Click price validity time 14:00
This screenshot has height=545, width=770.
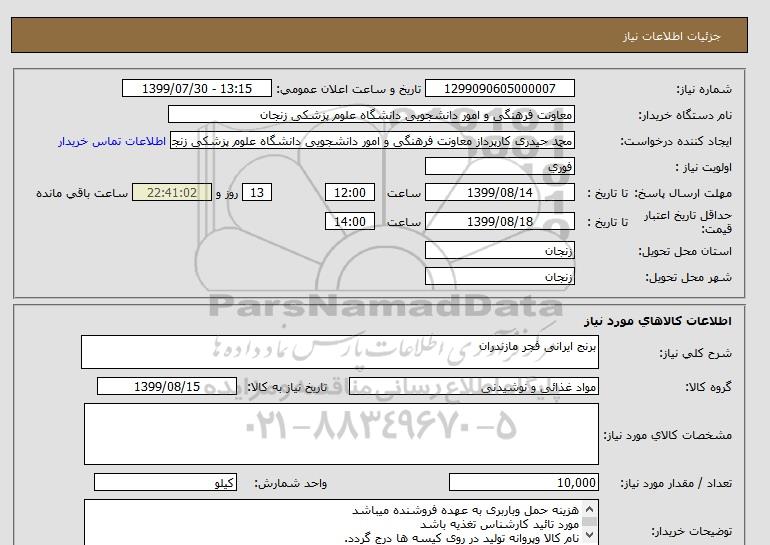tap(350, 221)
